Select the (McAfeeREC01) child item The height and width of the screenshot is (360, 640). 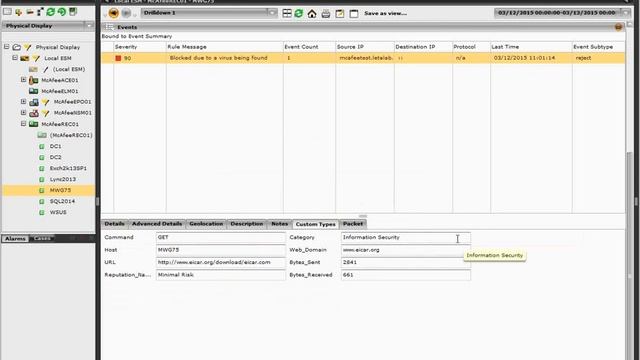click(71, 135)
